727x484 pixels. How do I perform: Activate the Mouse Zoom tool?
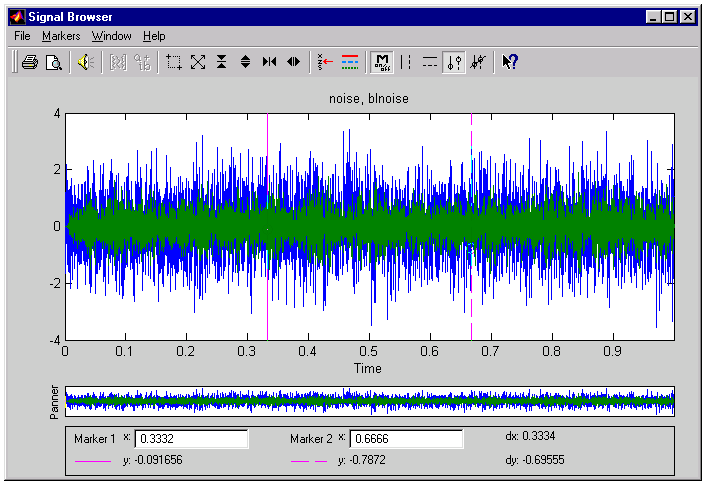pyautogui.click(x=174, y=62)
